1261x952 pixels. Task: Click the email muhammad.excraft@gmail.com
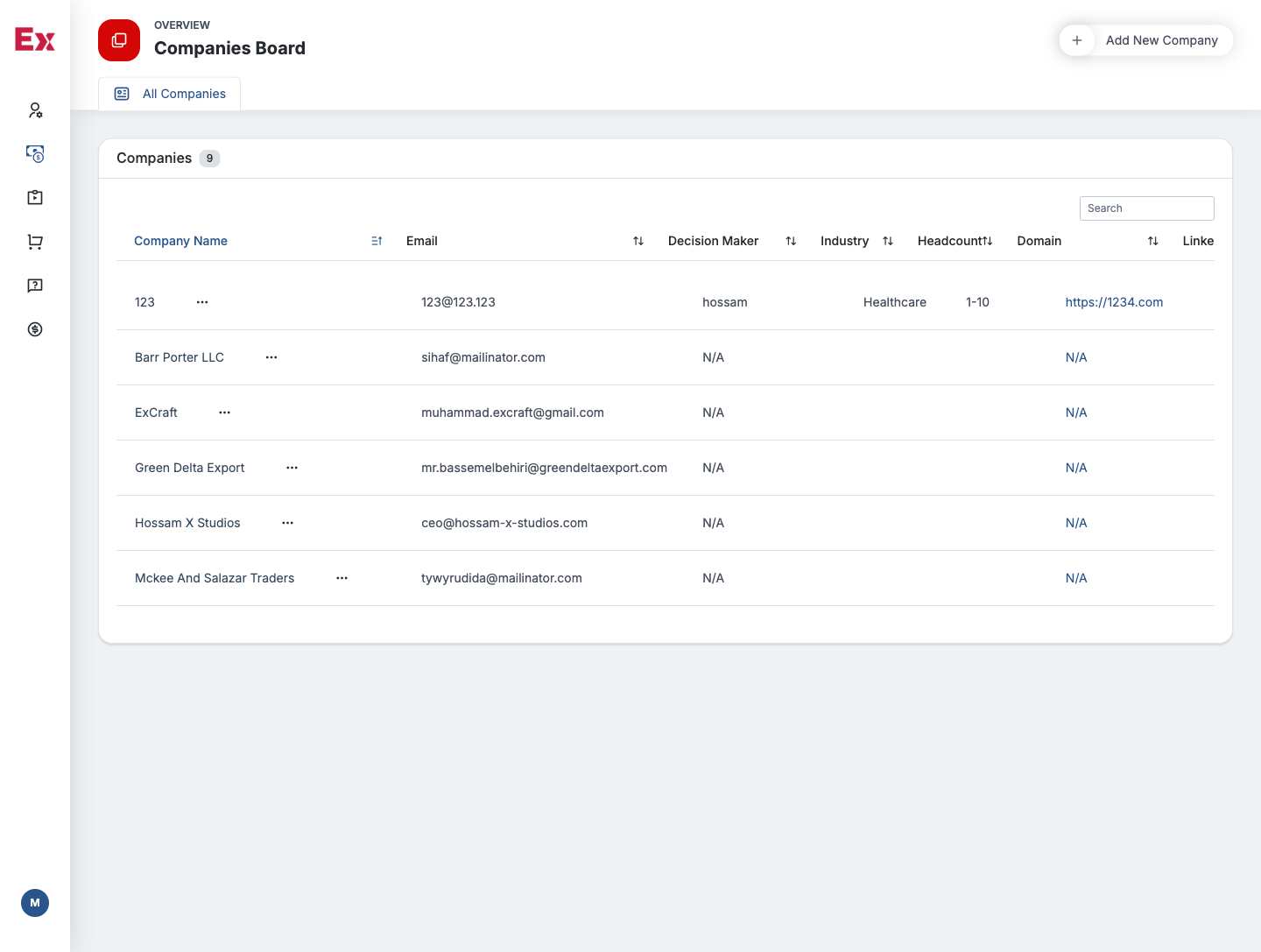[x=512, y=413]
